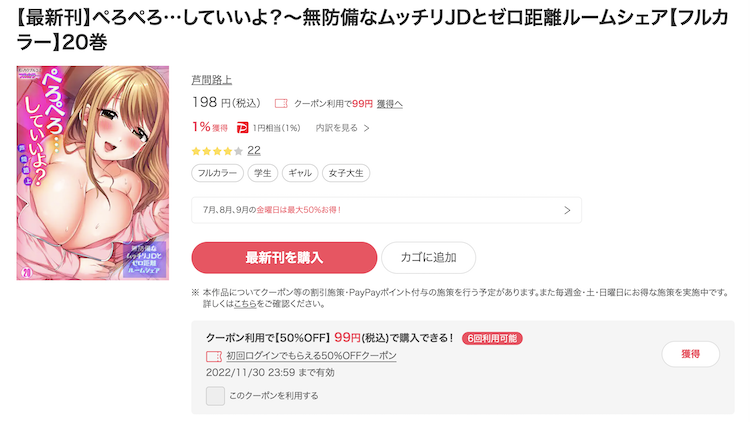
Task: Click the PayPay logo icon
Action: [x=243, y=128]
